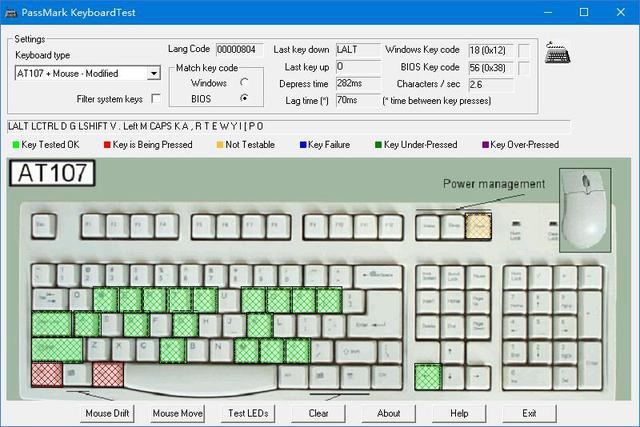
Task: Click the numpad Num Lock key
Action: [516, 277]
